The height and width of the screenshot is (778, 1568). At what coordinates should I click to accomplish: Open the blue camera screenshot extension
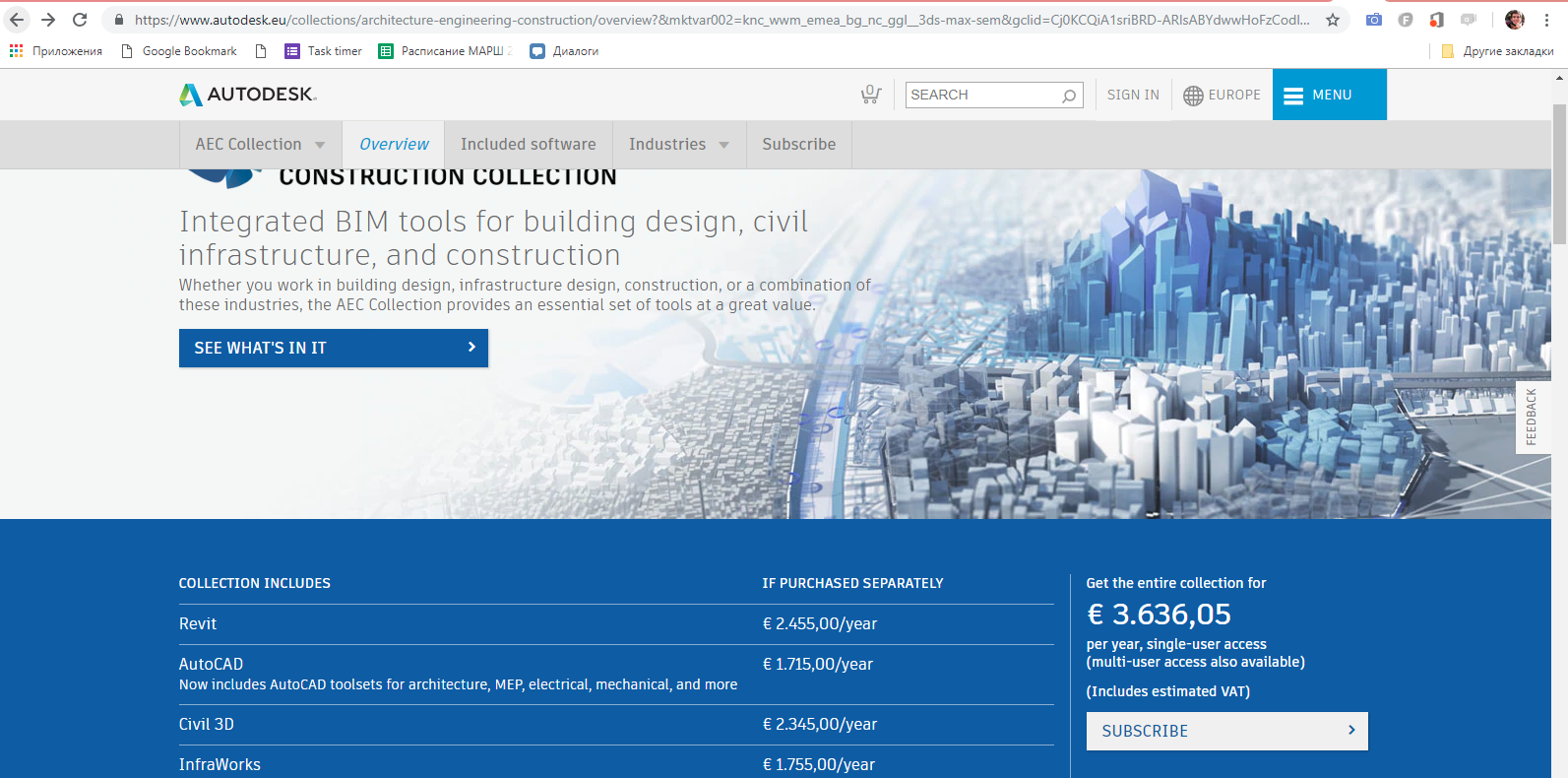[1374, 20]
